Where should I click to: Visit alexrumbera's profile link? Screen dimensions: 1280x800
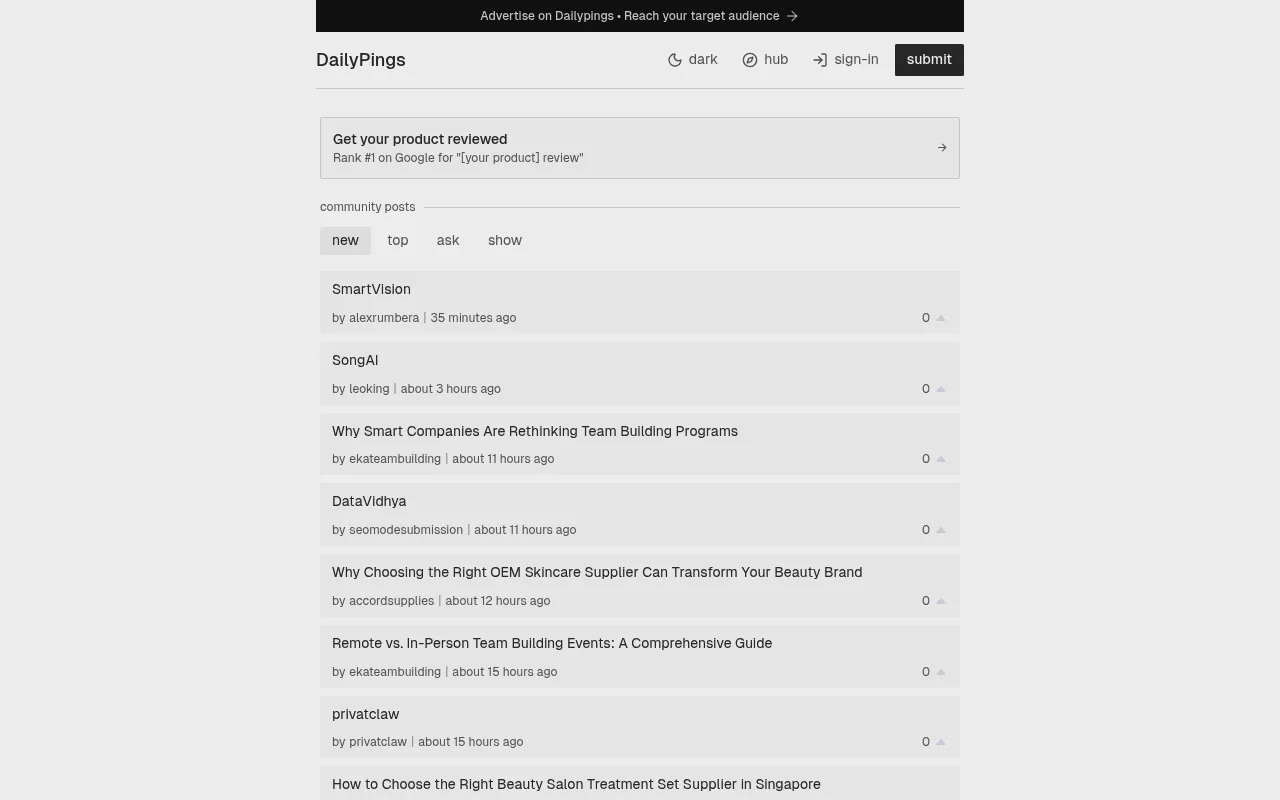(384, 317)
